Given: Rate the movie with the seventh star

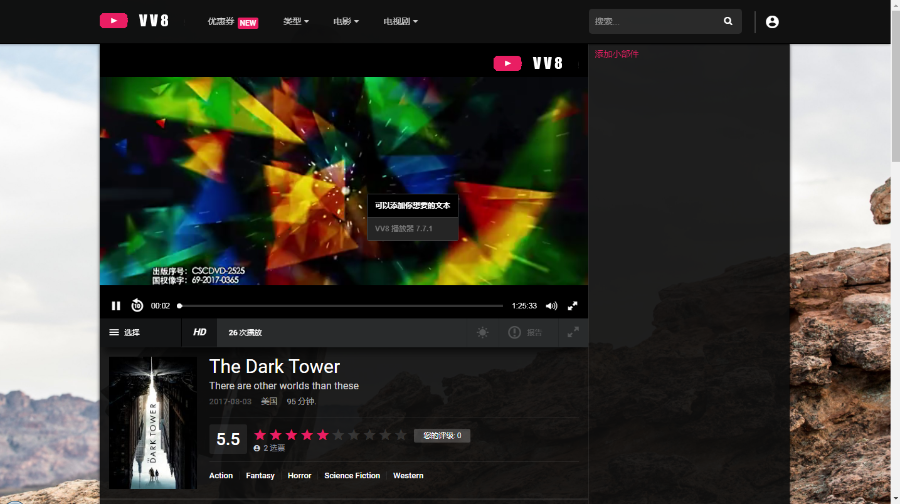Looking at the screenshot, I should click(x=354, y=435).
